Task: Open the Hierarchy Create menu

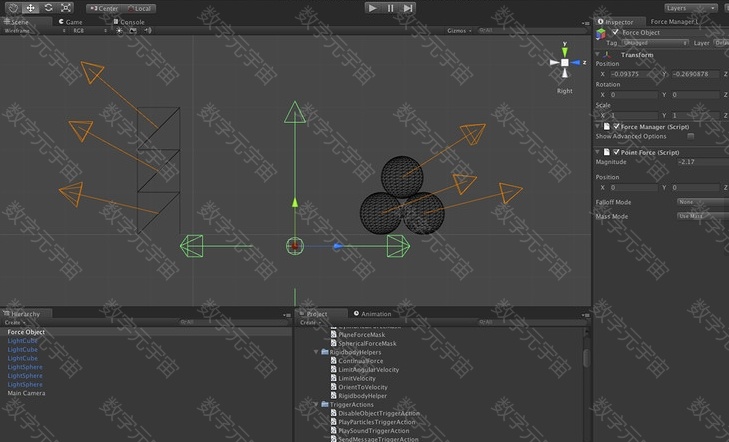Action: coord(13,323)
